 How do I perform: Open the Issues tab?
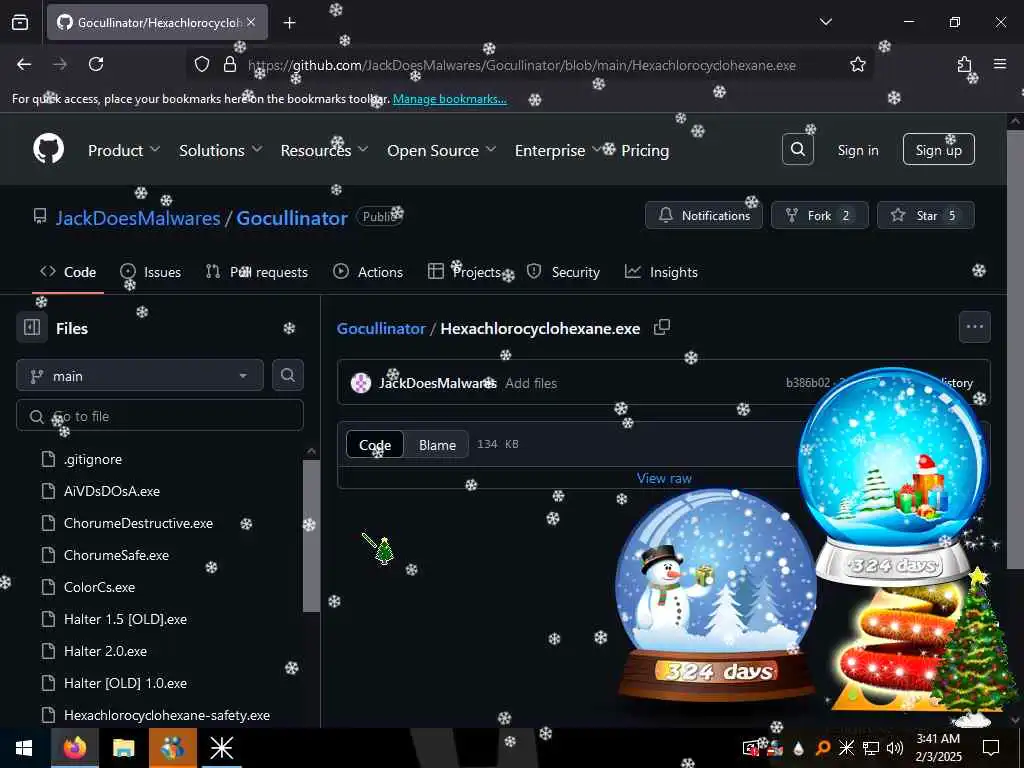(151, 272)
